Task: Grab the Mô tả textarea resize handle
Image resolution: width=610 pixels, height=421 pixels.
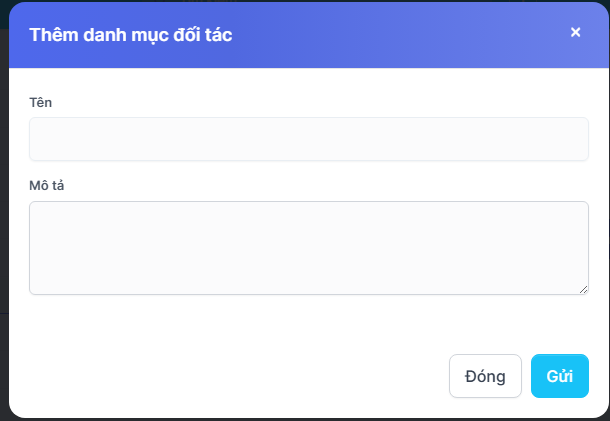Action: point(583,289)
